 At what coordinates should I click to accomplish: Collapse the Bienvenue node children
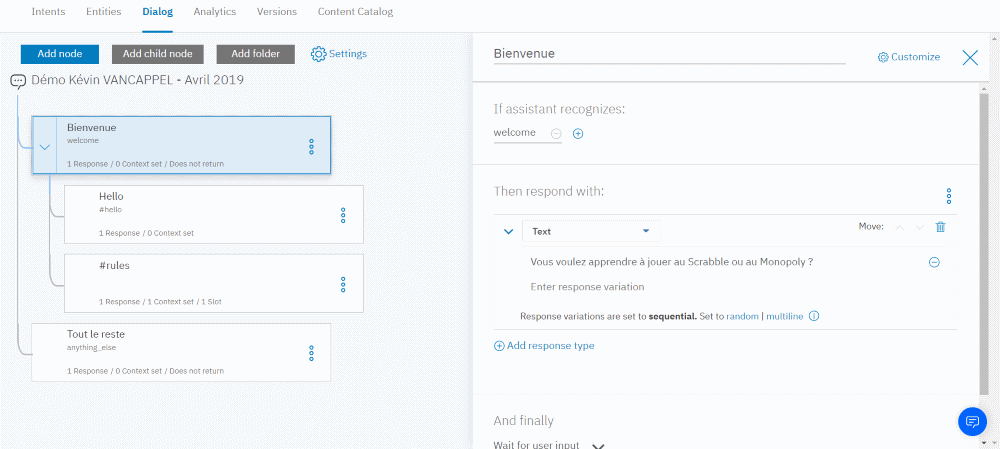pos(45,147)
